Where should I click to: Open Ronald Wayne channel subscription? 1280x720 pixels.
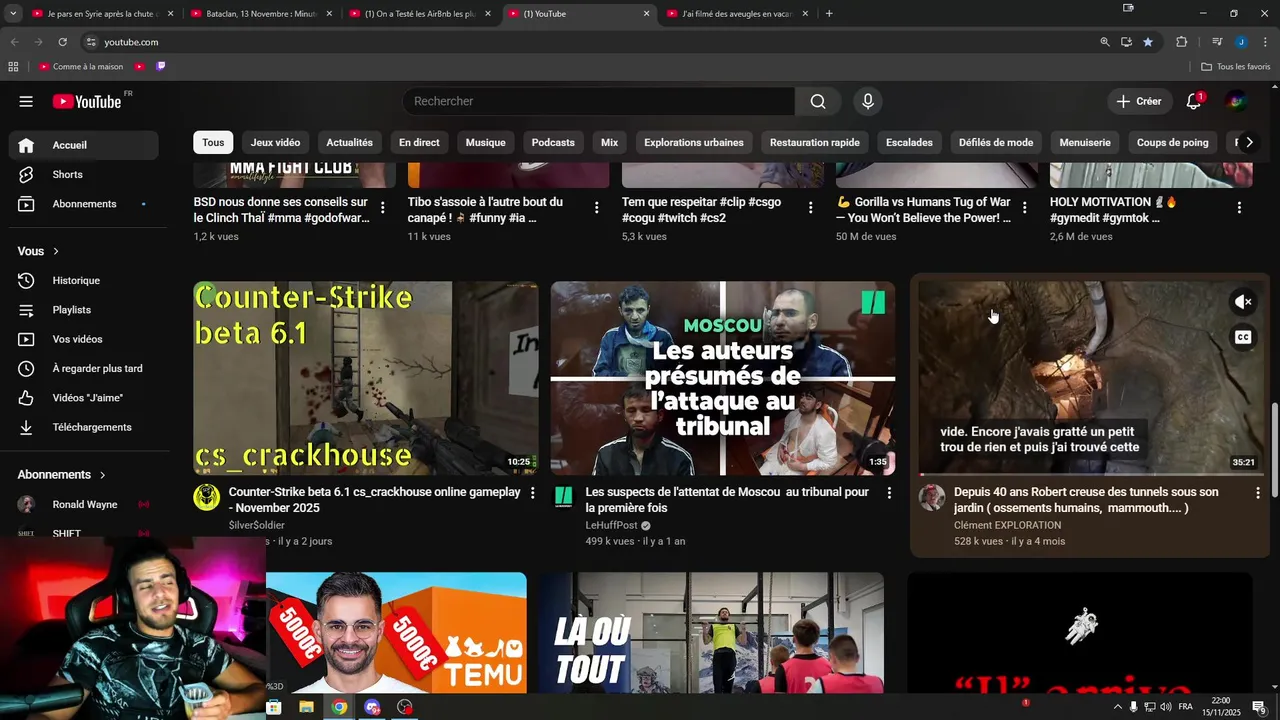[83, 505]
